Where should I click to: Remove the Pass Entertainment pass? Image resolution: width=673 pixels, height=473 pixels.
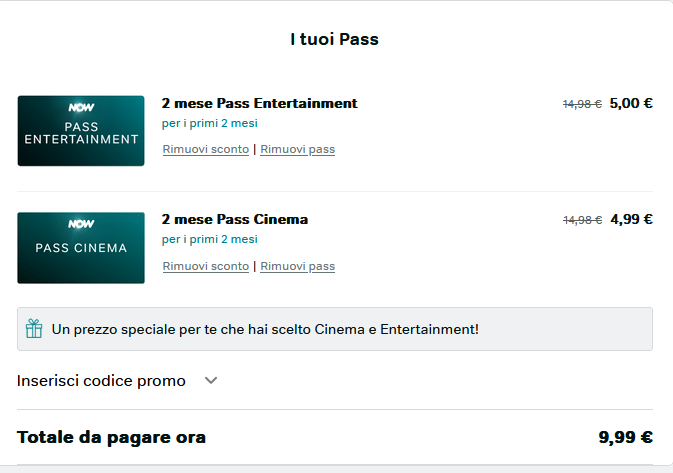[x=297, y=149]
